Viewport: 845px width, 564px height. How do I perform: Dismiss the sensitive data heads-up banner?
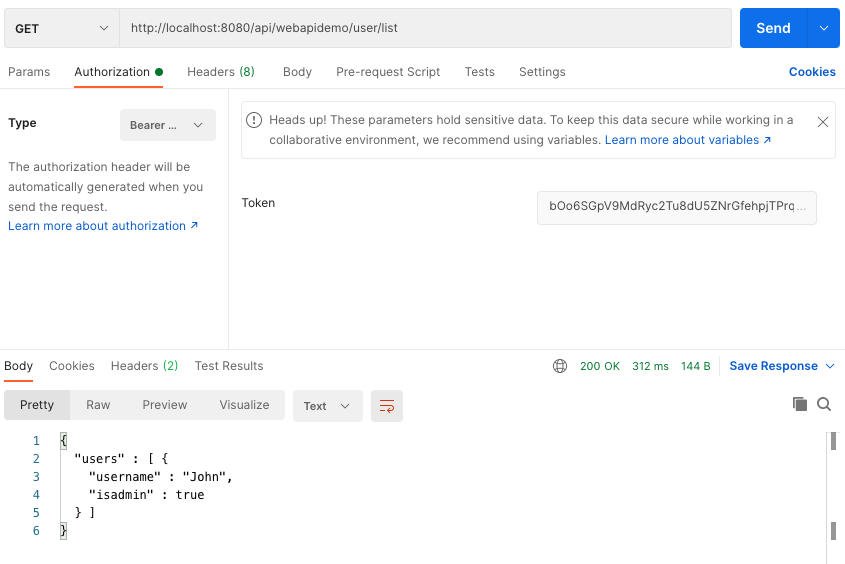click(822, 122)
